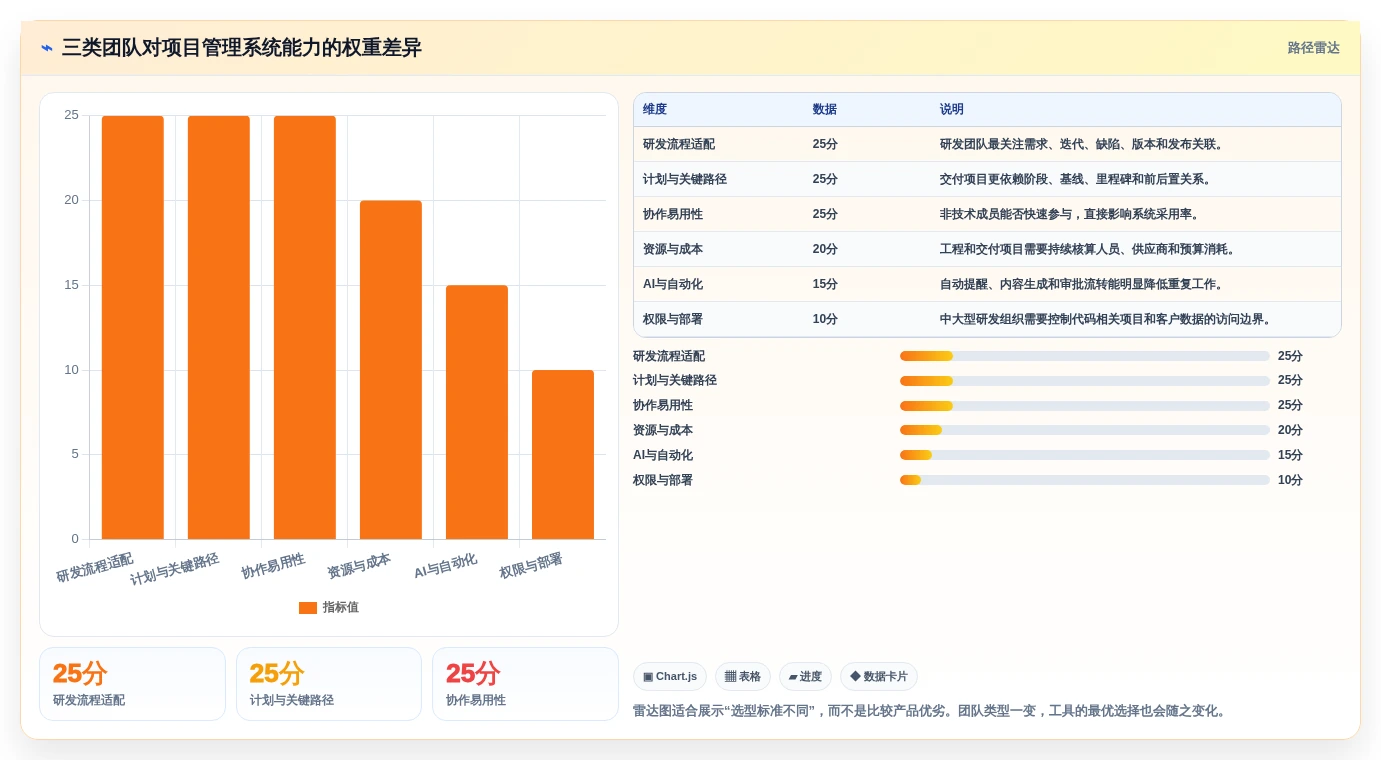Click the 资源与成本 progress bar

coord(1085,430)
